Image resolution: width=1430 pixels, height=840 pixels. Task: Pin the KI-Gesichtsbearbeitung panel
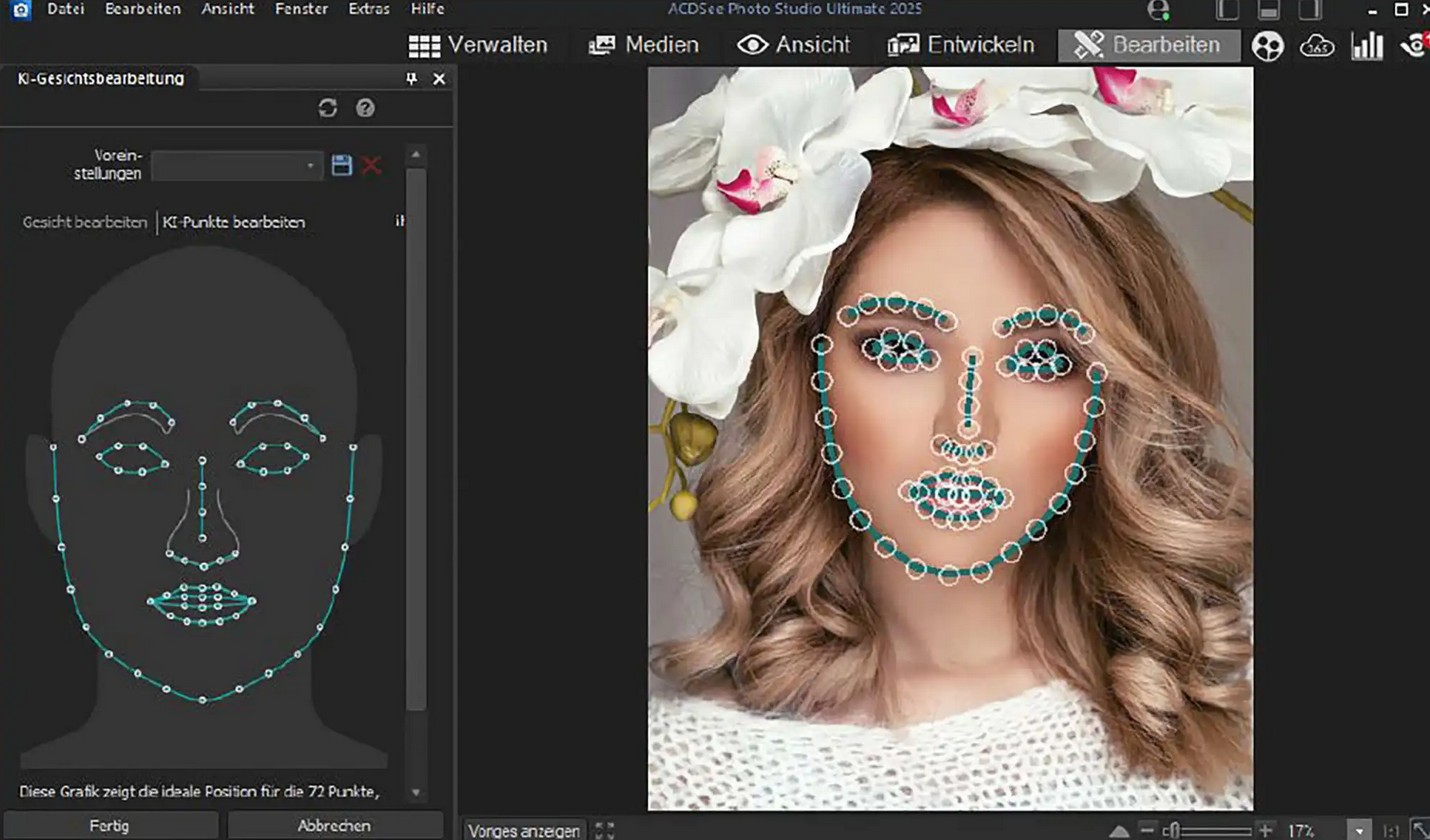(411, 79)
